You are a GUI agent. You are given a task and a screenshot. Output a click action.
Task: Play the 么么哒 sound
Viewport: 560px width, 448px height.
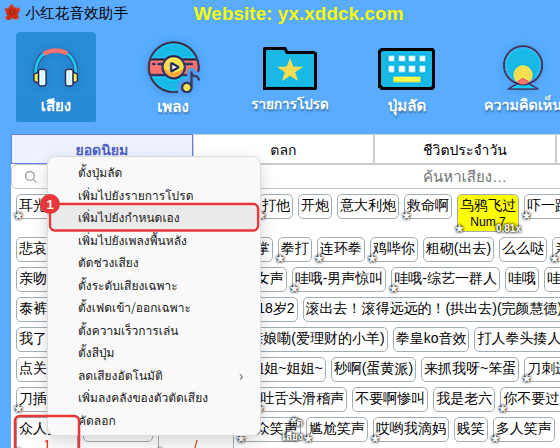click(523, 249)
